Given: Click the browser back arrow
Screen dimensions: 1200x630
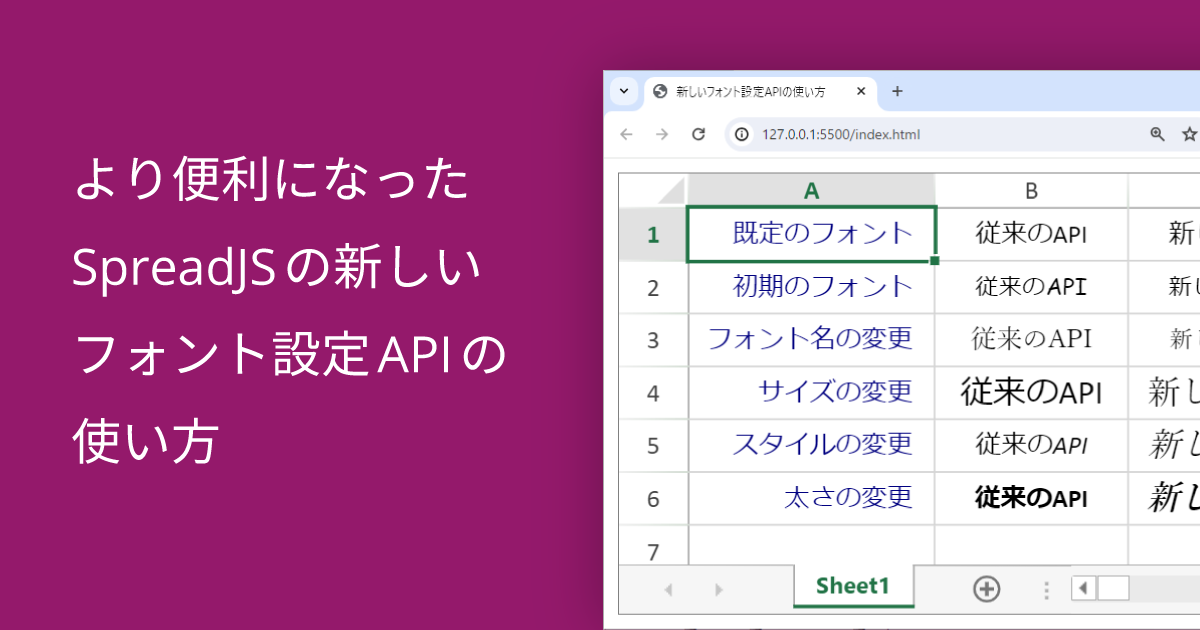Looking at the screenshot, I should click(627, 135).
